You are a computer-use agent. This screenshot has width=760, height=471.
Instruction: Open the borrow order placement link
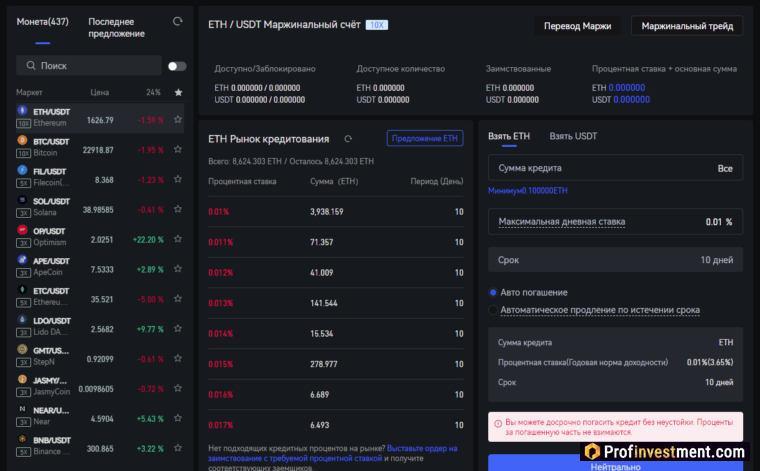(332, 453)
